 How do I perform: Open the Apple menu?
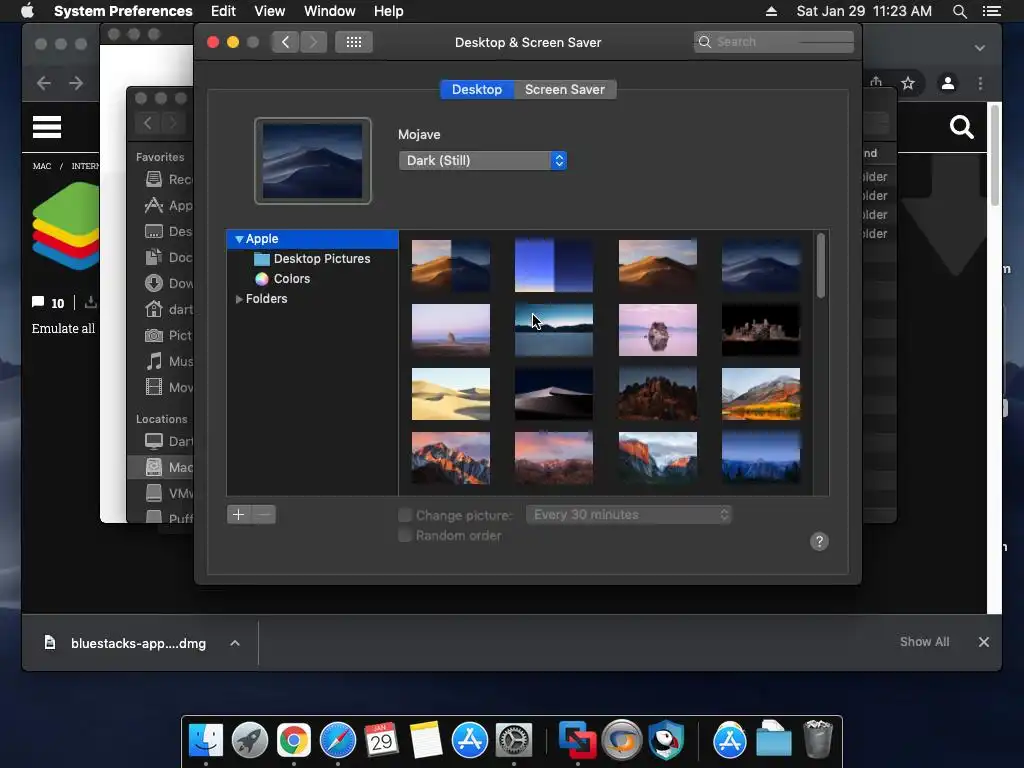point(27,11)
